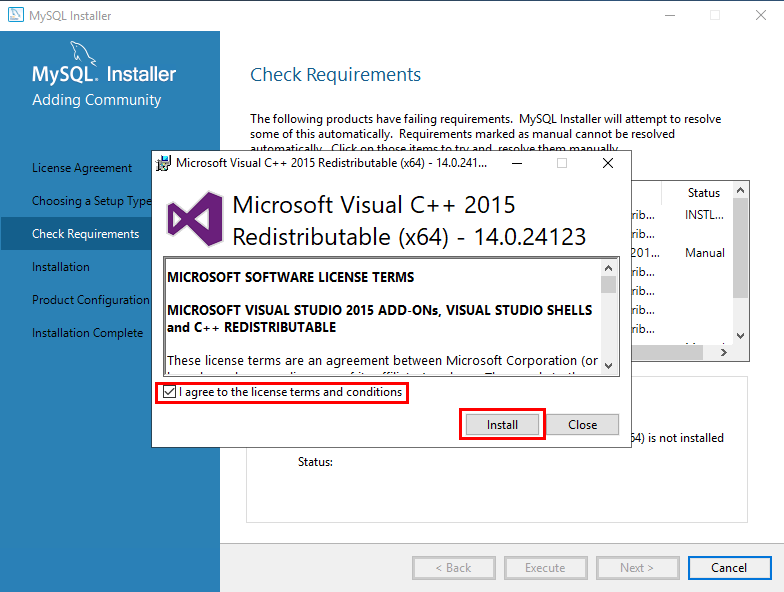The image size is (784, 592).
Task: Click license text scrollbar up arrow
Action: [608, 268]
